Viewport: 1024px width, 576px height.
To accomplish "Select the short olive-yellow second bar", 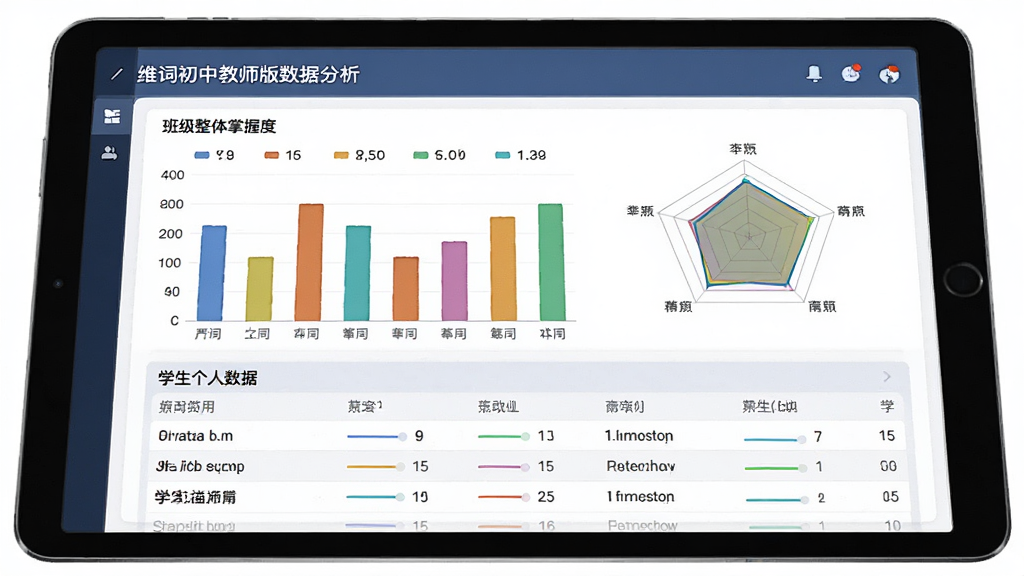I will 259,289.
